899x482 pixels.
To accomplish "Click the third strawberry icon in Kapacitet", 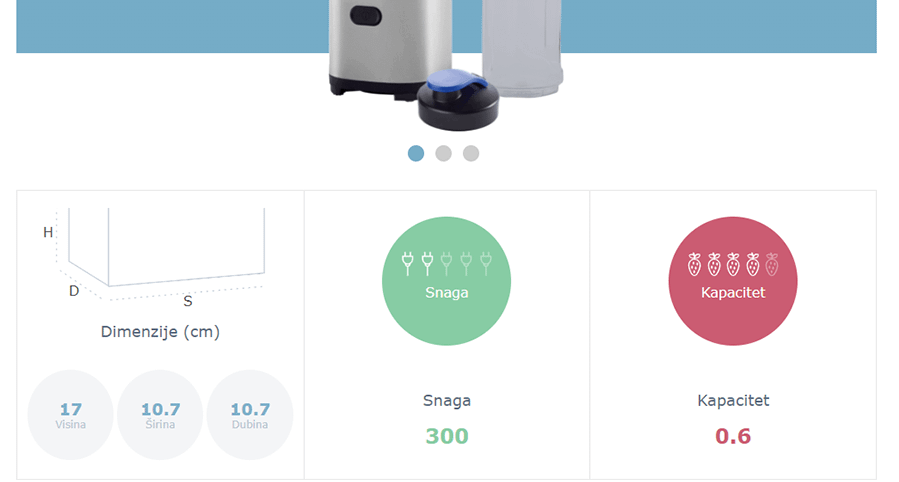I will 733,264.
